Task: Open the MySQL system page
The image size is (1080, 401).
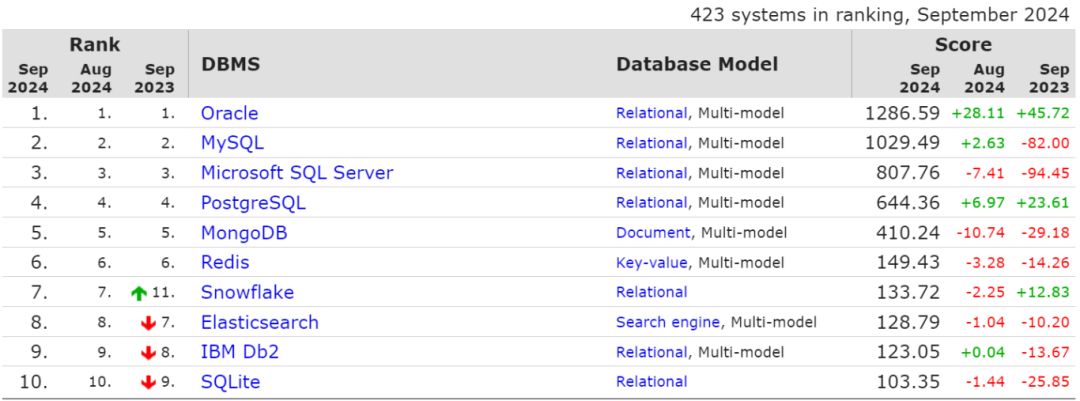Action: tap(232, 143)
